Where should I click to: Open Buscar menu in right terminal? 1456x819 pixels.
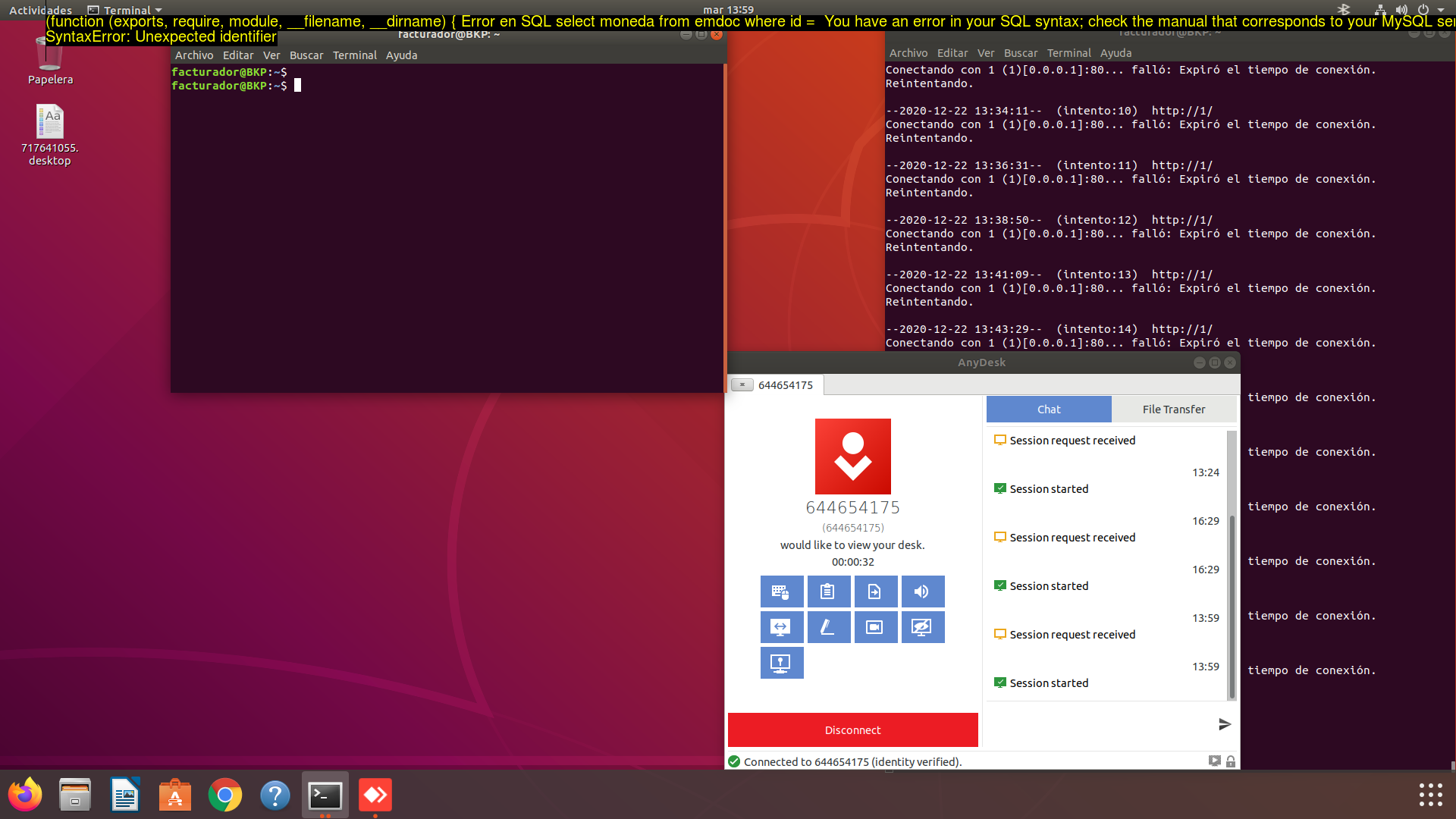coord(1021,53)
